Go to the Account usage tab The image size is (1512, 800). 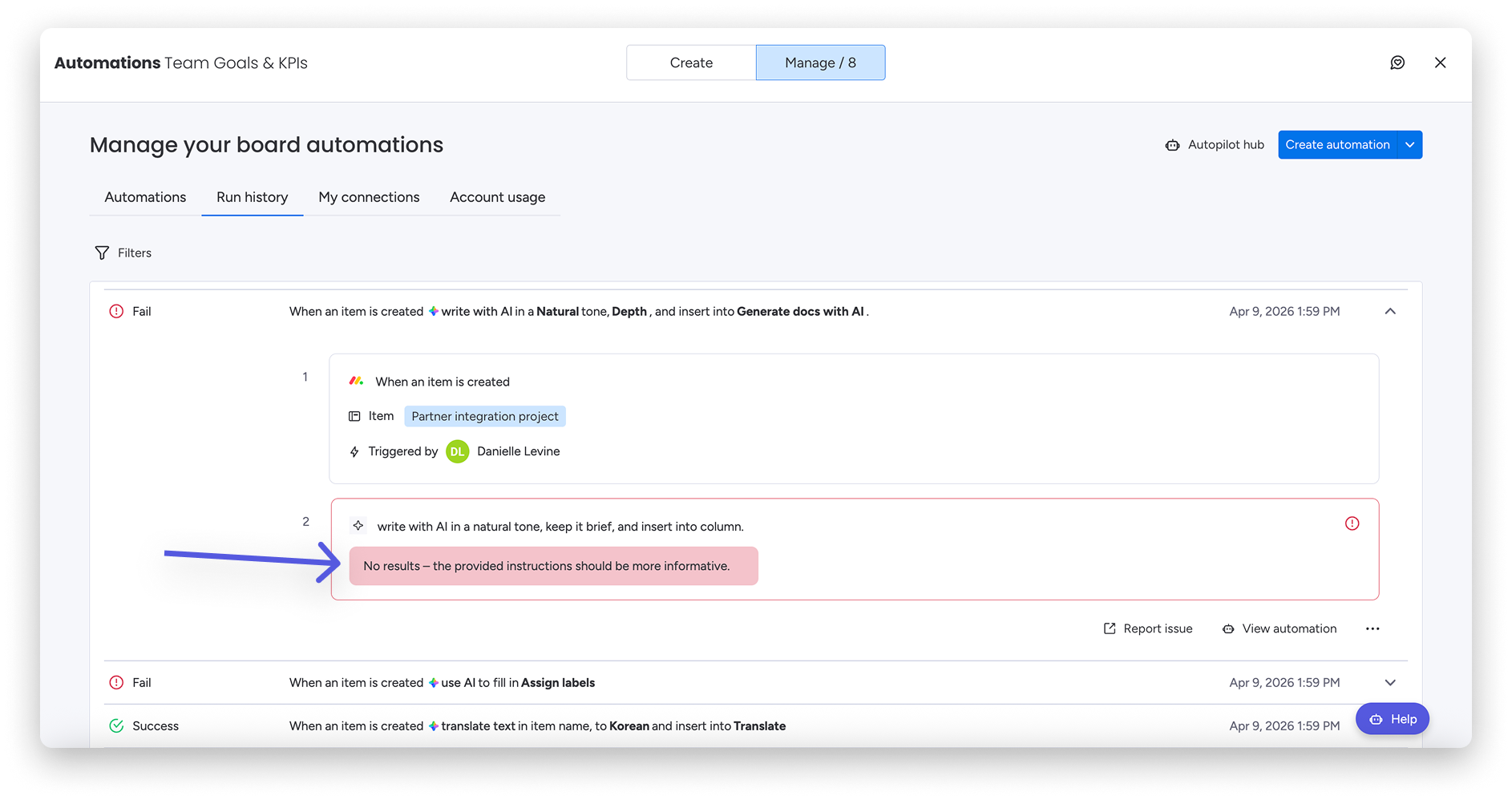(x=497, y=197)
